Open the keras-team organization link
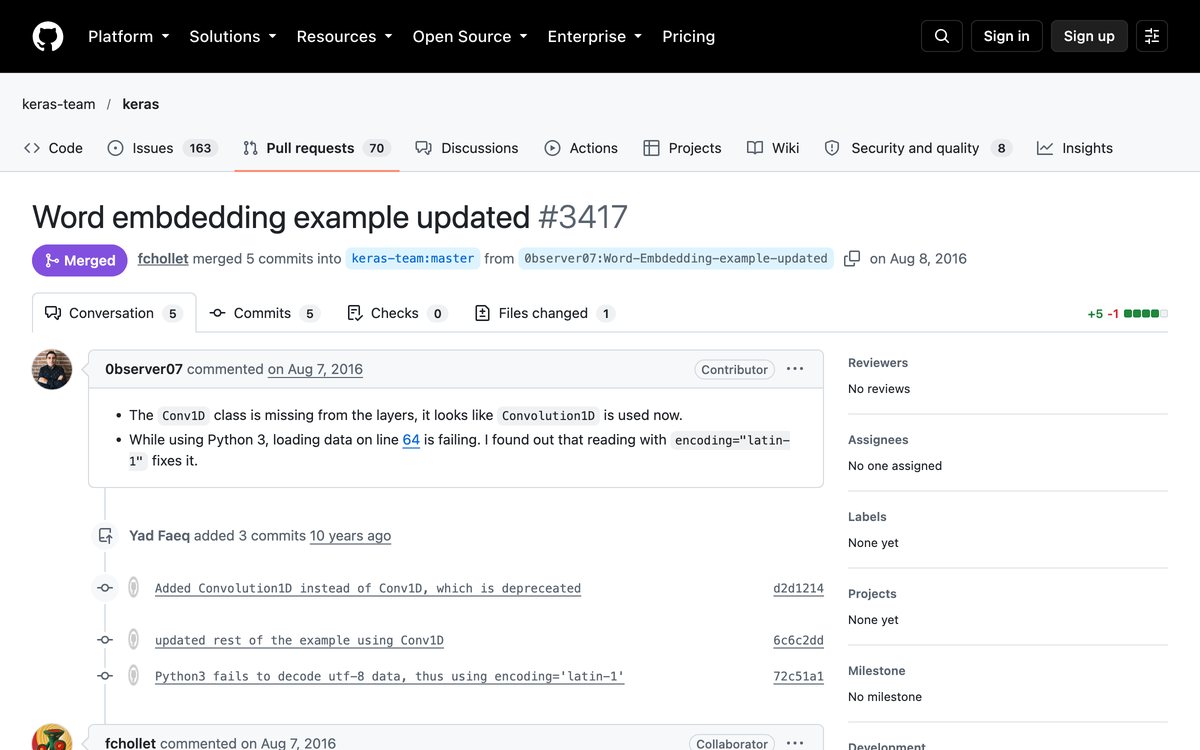The image size is (1200, 750). point(59,104)
